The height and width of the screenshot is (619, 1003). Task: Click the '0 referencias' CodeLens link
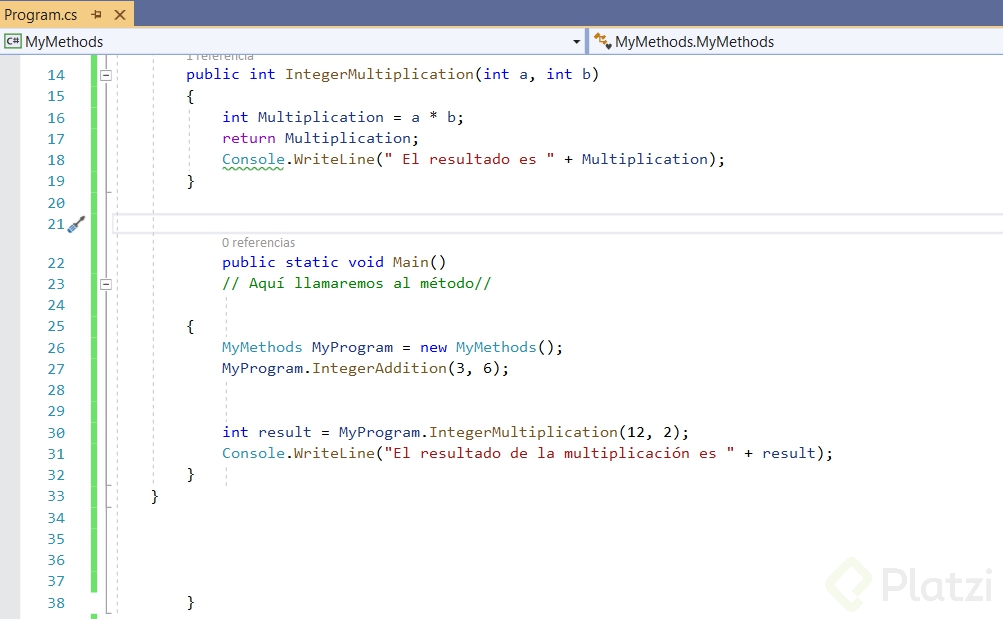258,242
